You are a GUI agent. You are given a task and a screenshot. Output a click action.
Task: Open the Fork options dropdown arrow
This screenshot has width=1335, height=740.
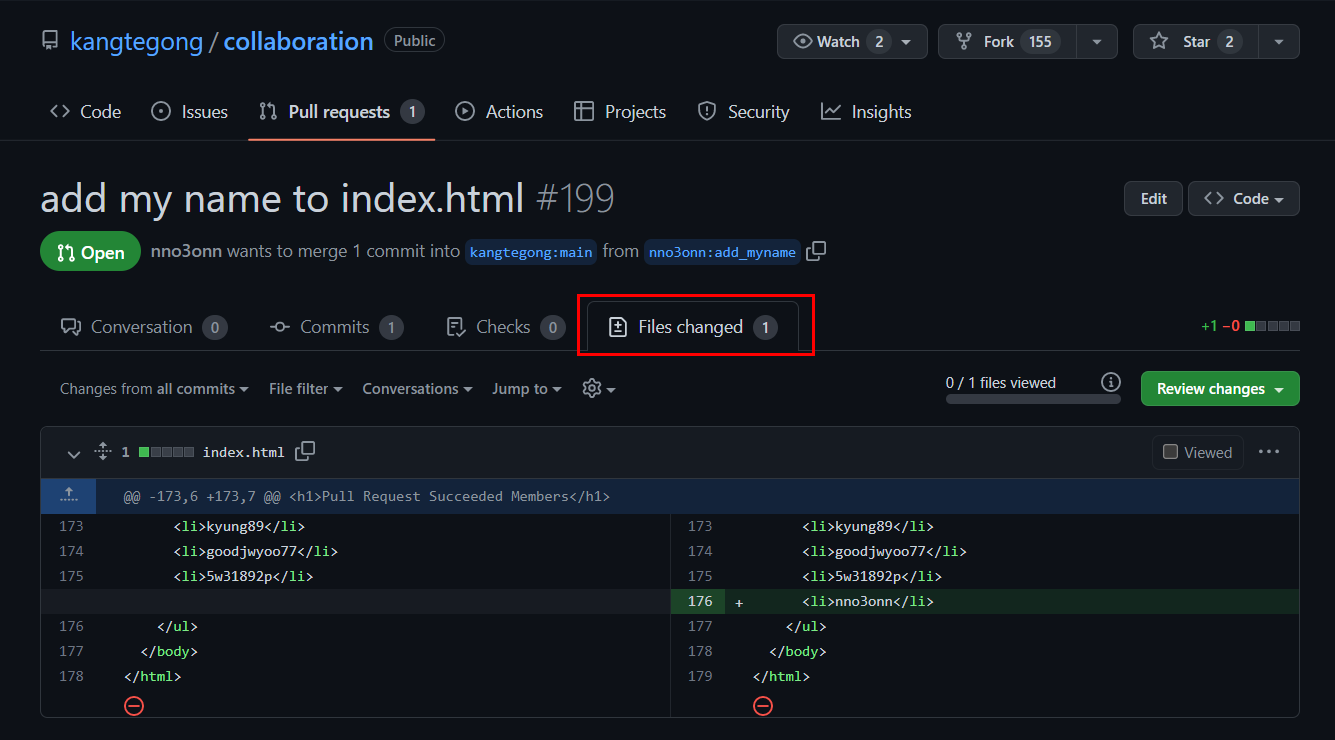1097,41
